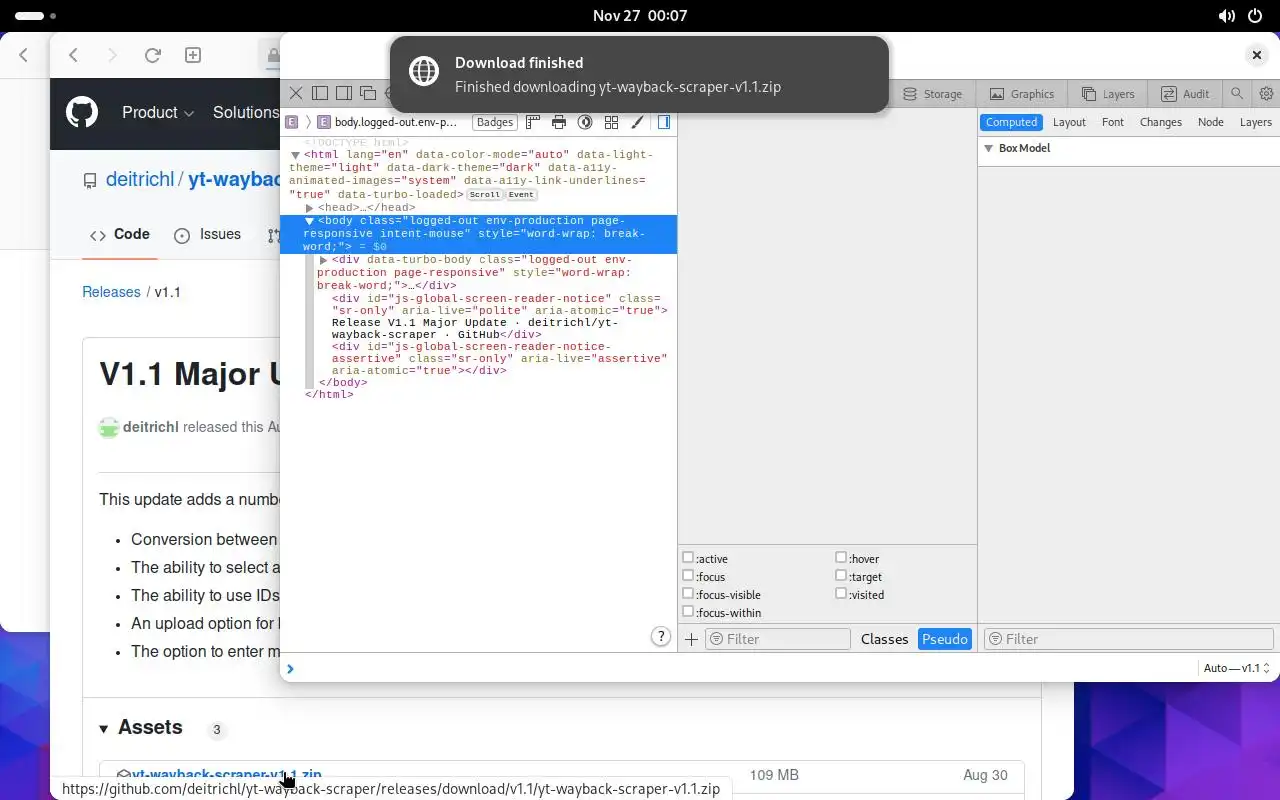Focus the styles Filter field
This screenshot has width=1280, height=800.
pyautogui.click(x=778, y=639)
